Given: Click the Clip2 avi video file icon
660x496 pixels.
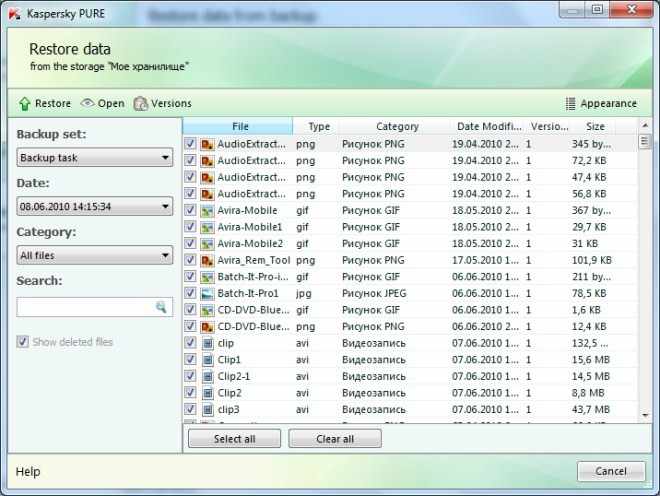Looking at the screenshot, I should coord(208,393).
